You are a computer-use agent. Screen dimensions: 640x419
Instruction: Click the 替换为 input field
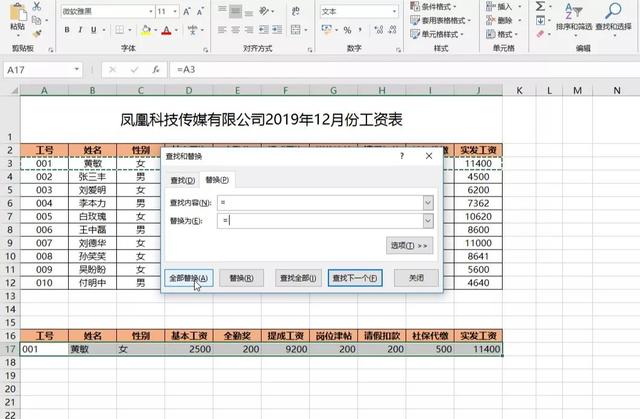[x=320, y=220]
